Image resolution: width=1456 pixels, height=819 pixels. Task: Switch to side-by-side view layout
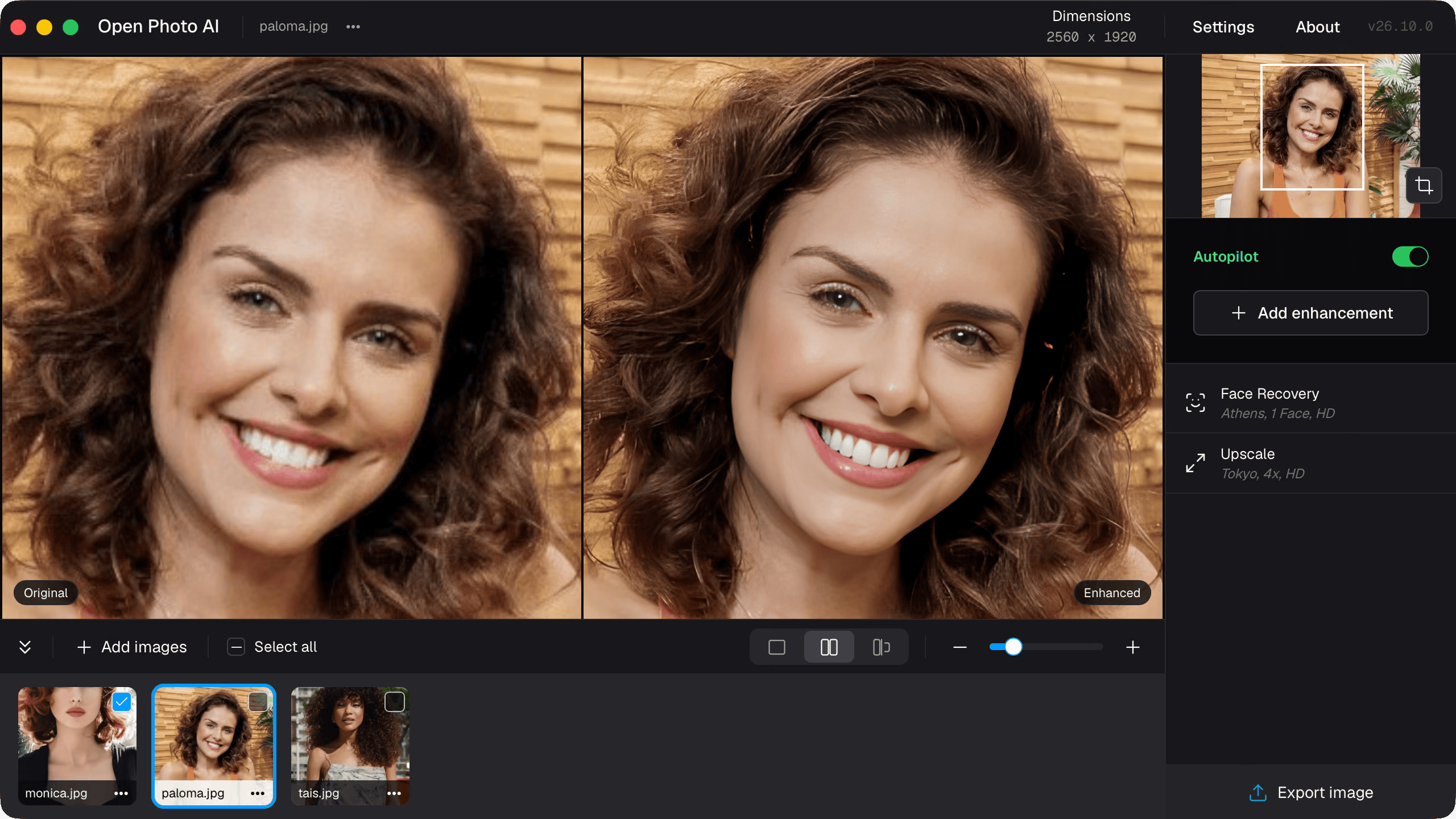[829, 647]
